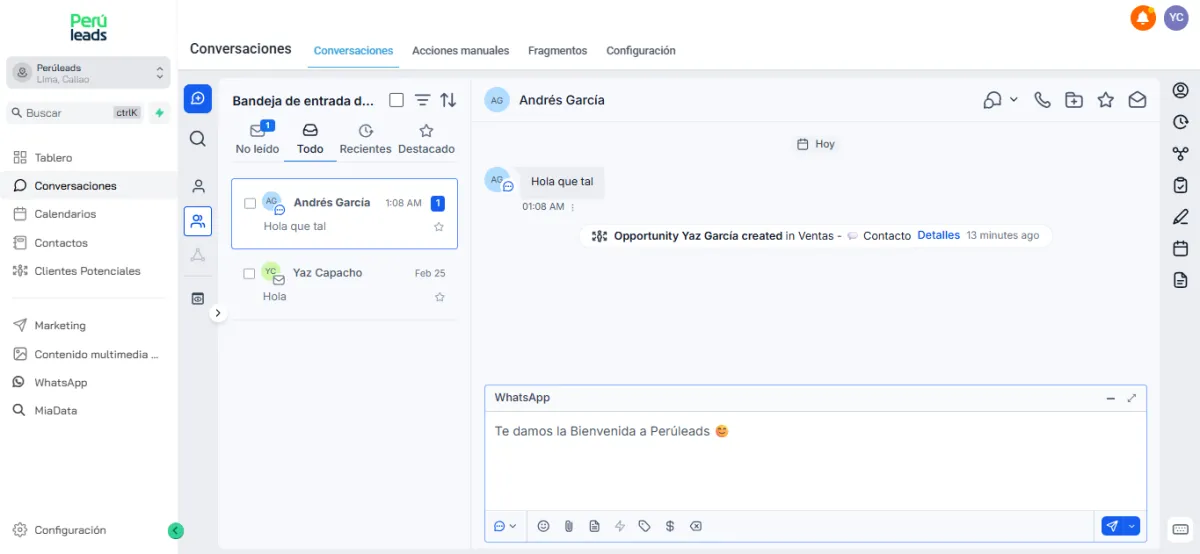Switch to the Fragmentos tab
The image size is (1200, 554).
pyautogui.click(x=557, y=50)
